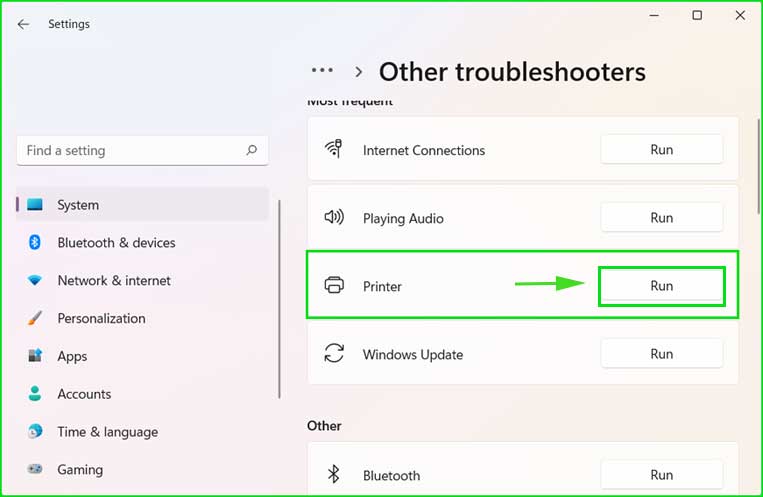Click the search magnifier icon

252,150
